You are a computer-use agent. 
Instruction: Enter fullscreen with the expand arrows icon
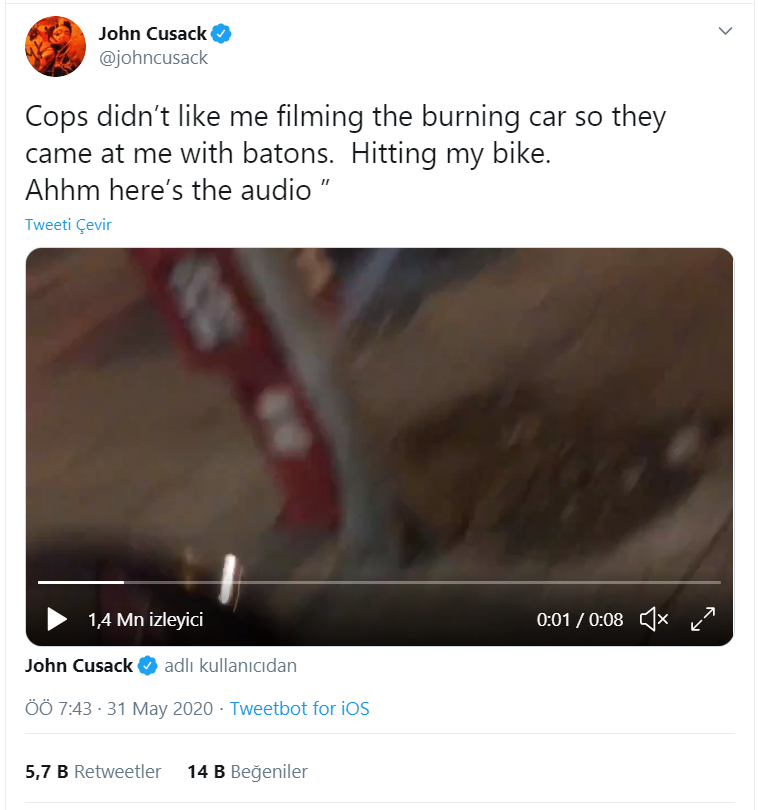[704, 619]
